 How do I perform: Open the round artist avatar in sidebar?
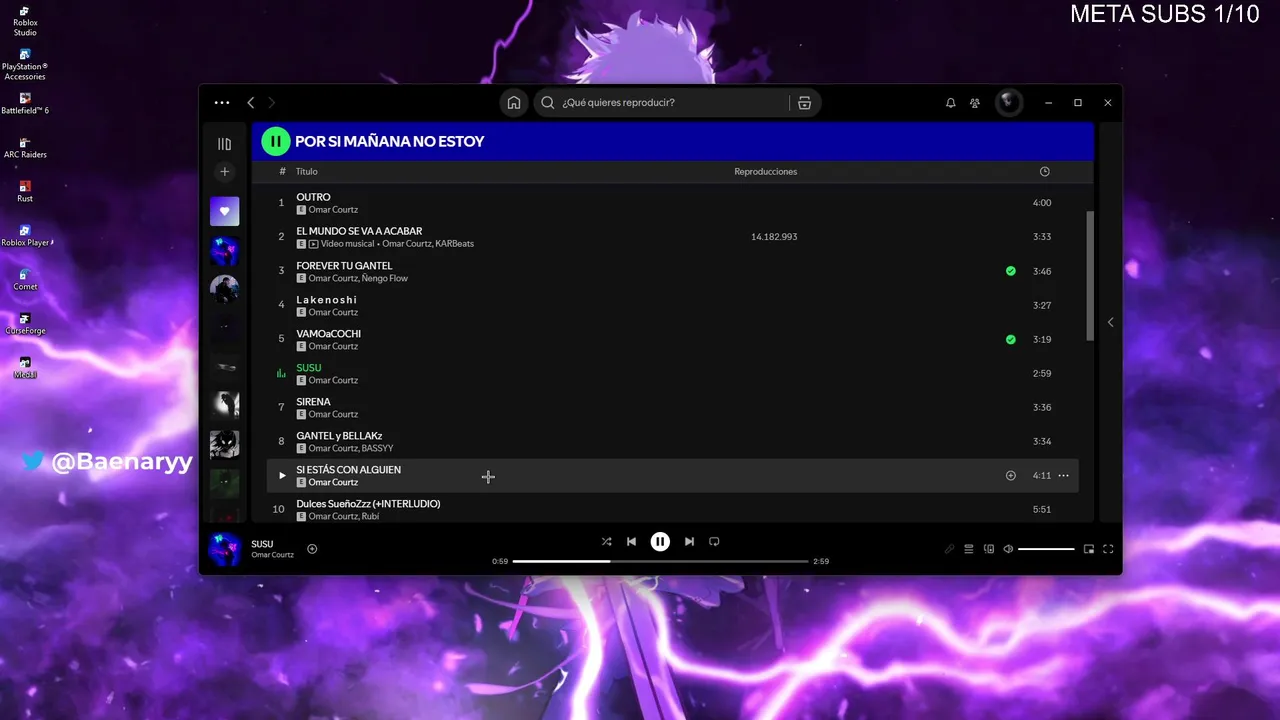[224, 289]
